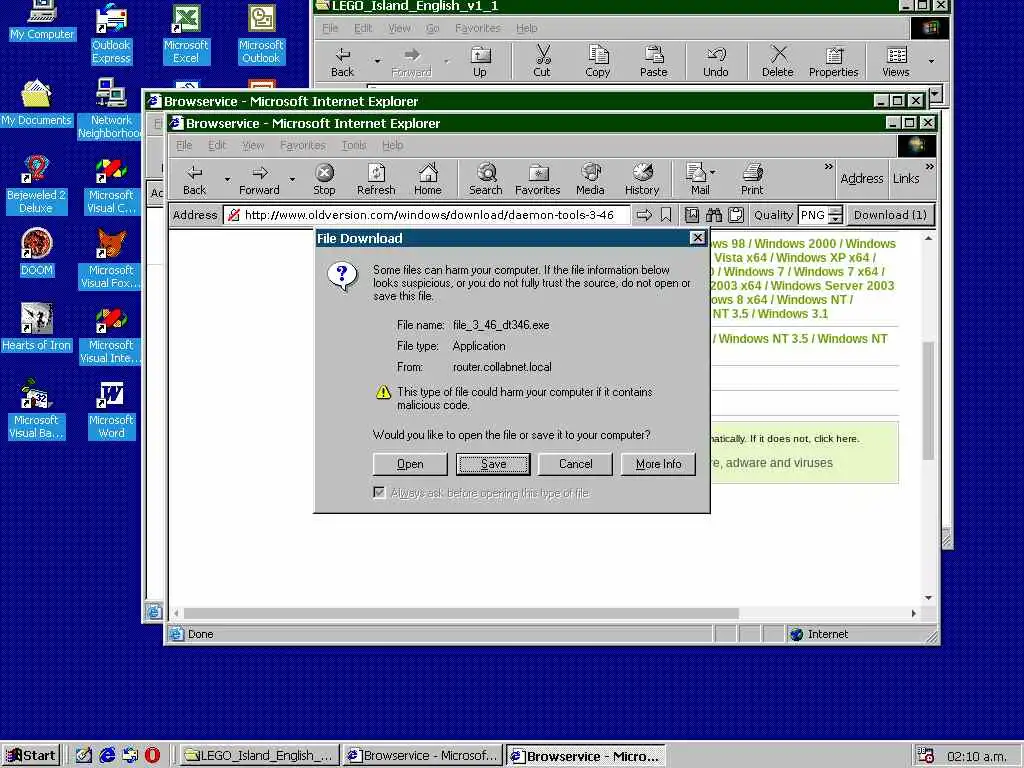Select Microsoft Visual FoxPro desktop icon
The width and height of the screenshot is (1024, 768).
click(110, 259)
